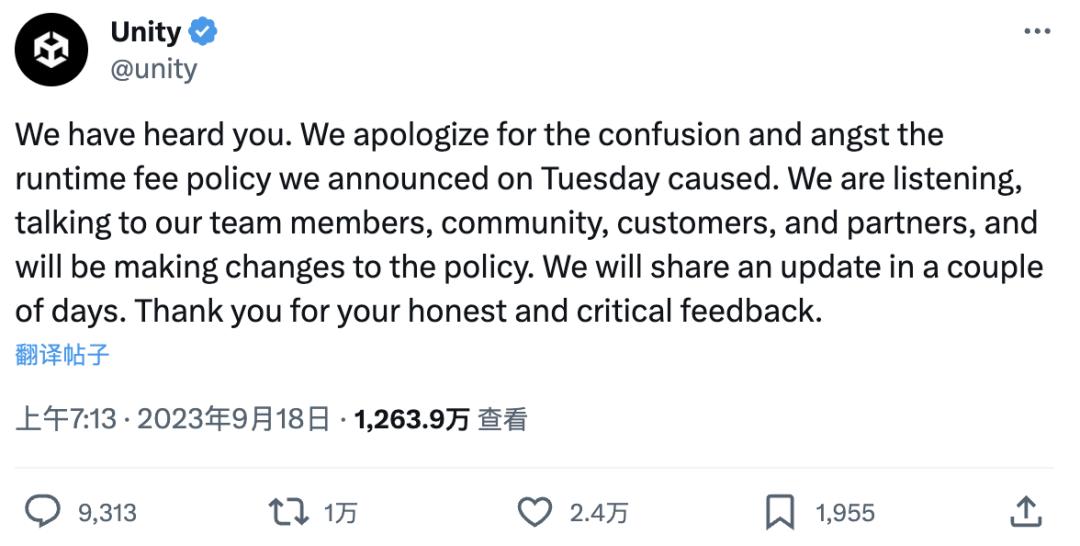Viewport: 1080px width, 546px height.
Task: Click the 9,313 reply count
Action: click(107, 514)
